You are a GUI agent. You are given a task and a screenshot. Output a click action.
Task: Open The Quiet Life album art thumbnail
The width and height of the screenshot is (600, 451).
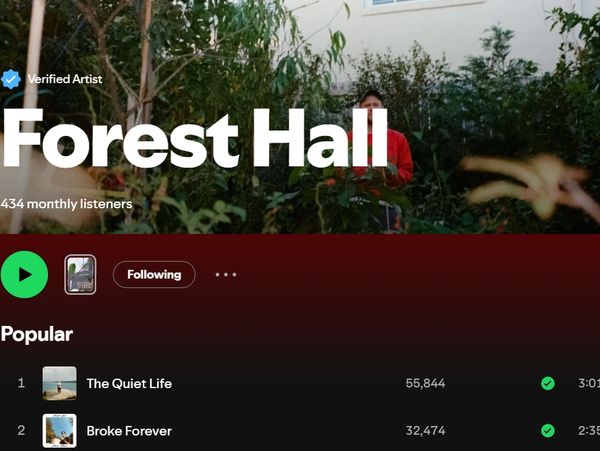point(59,383)
